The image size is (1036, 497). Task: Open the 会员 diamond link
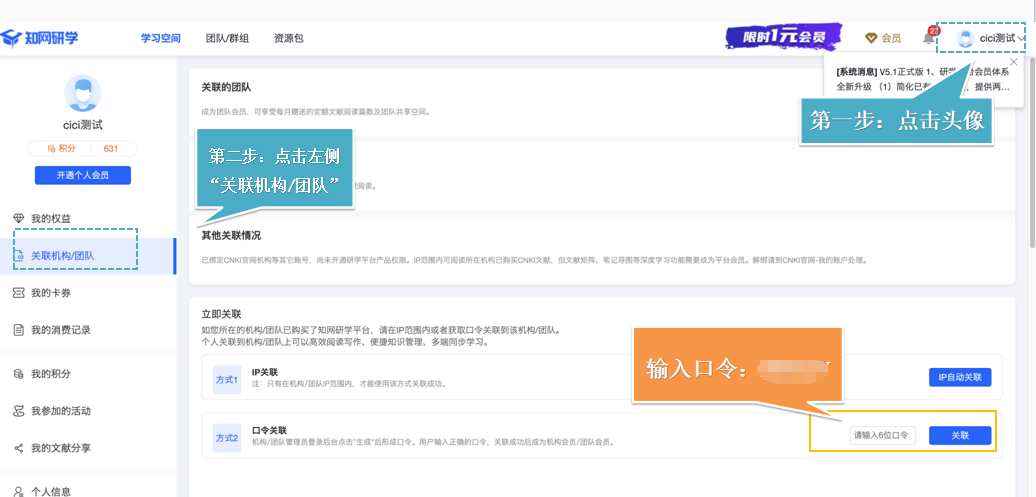(883, 38)
